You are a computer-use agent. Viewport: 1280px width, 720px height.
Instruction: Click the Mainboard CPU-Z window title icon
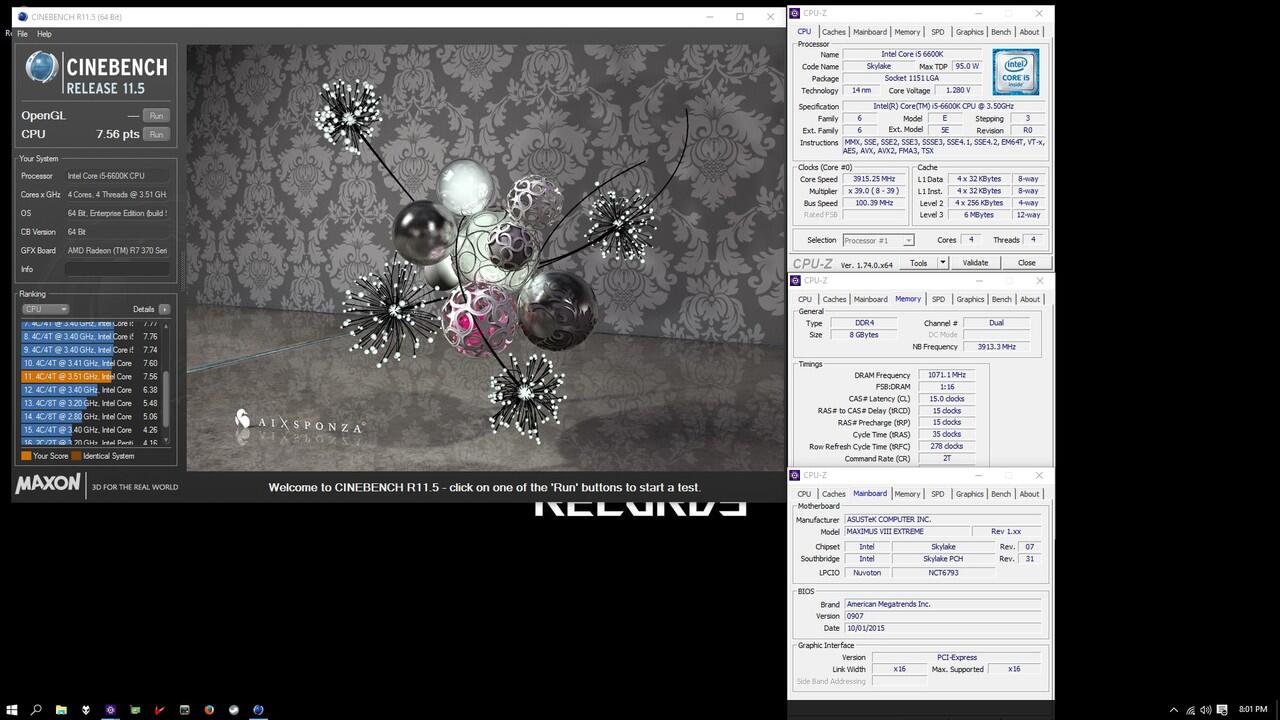(x=795, y=475)
